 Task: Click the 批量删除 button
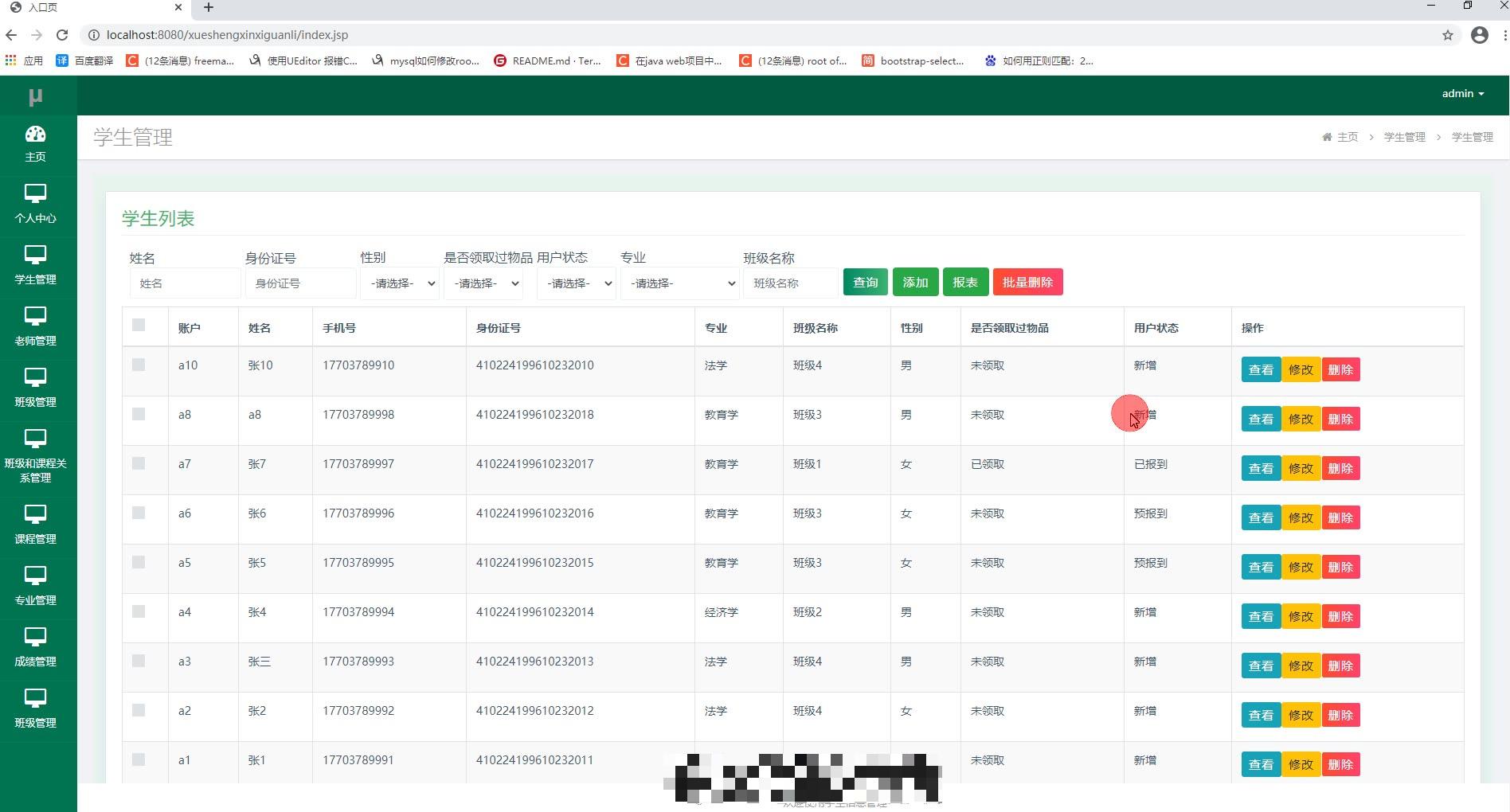pos(1027,282)
